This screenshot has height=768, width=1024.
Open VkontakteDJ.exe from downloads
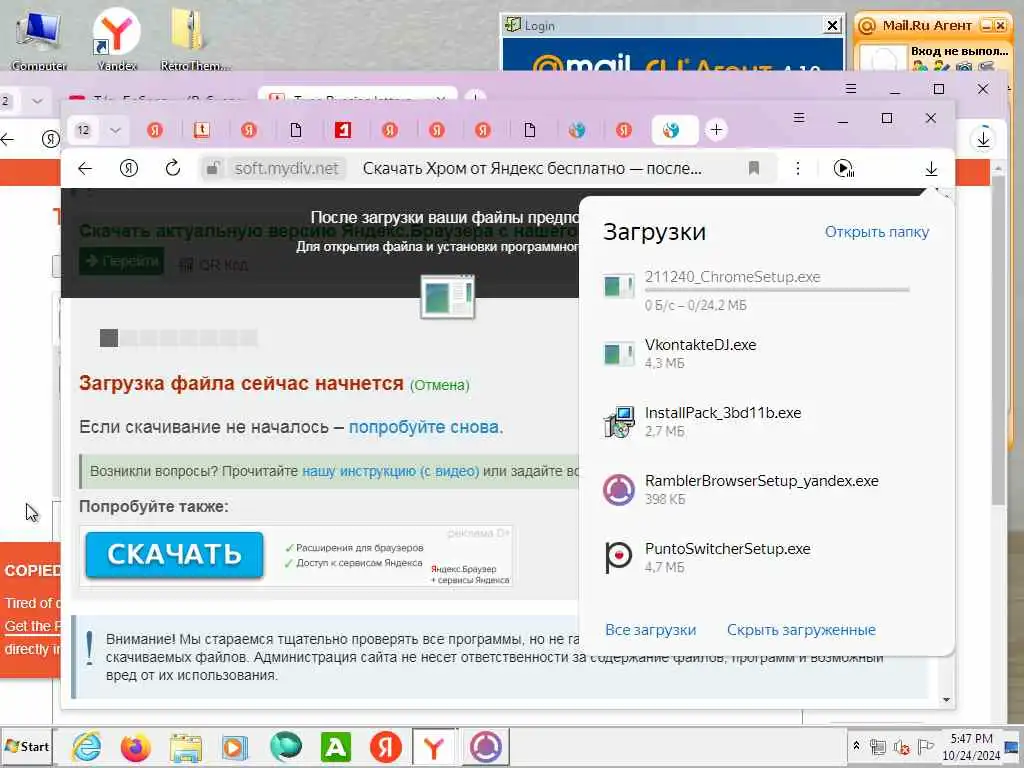(x=765, y=353)
